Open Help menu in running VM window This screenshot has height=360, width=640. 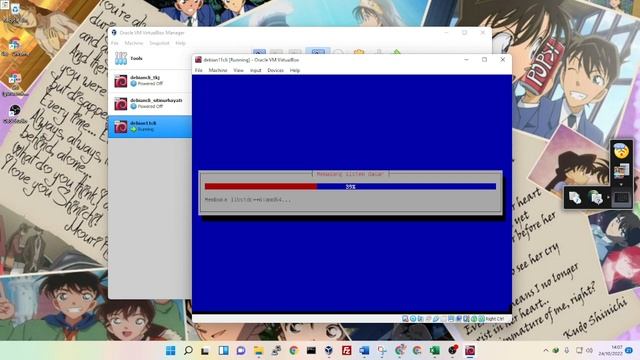coord(295,70)
